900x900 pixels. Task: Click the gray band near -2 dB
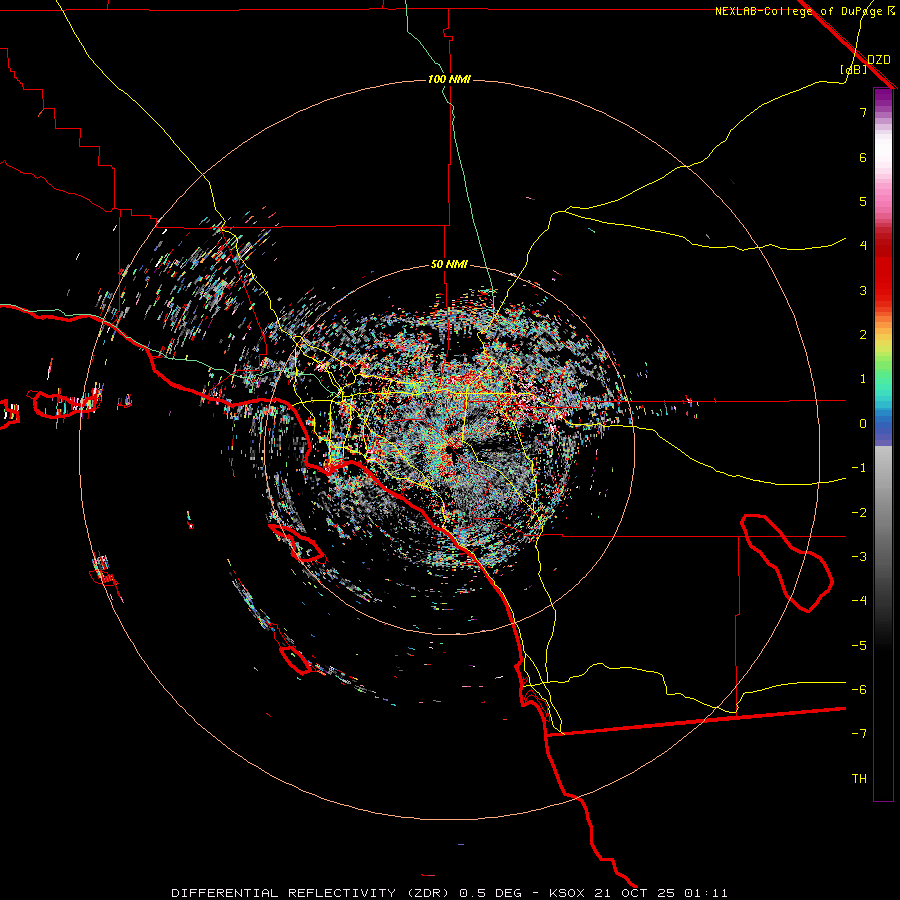[883, 513]
